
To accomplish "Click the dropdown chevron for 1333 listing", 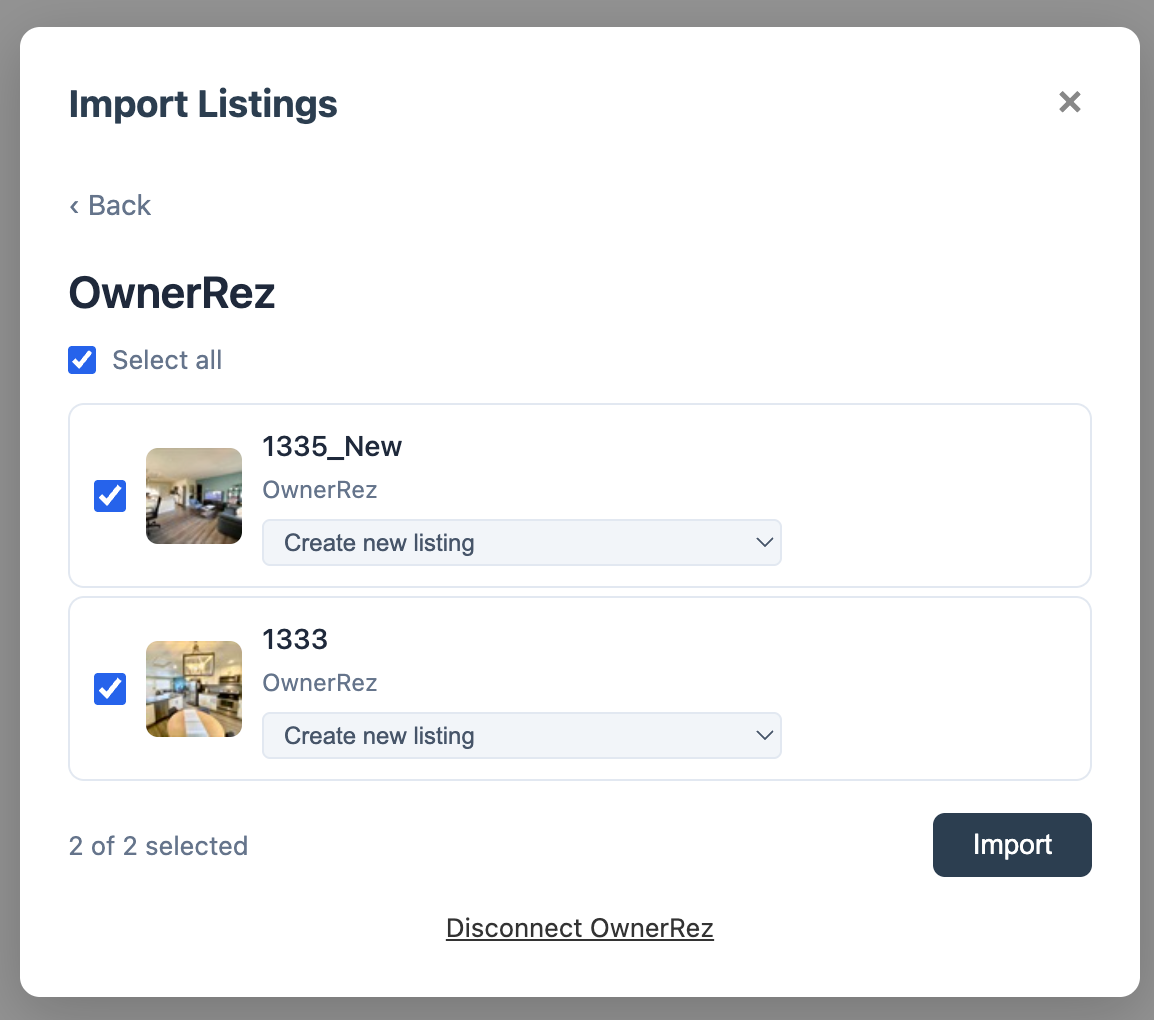I will (x=765, y=735).
